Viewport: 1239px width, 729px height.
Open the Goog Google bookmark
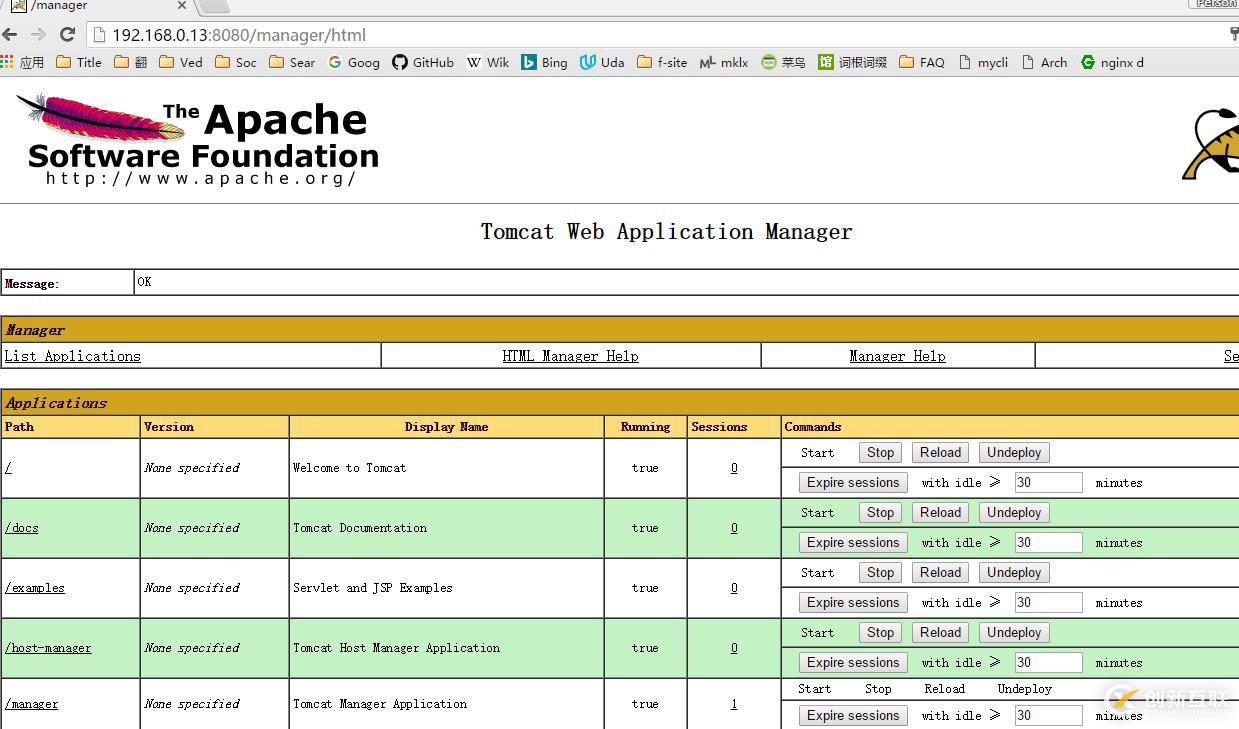pyautogui.click(x=354, y=62)
